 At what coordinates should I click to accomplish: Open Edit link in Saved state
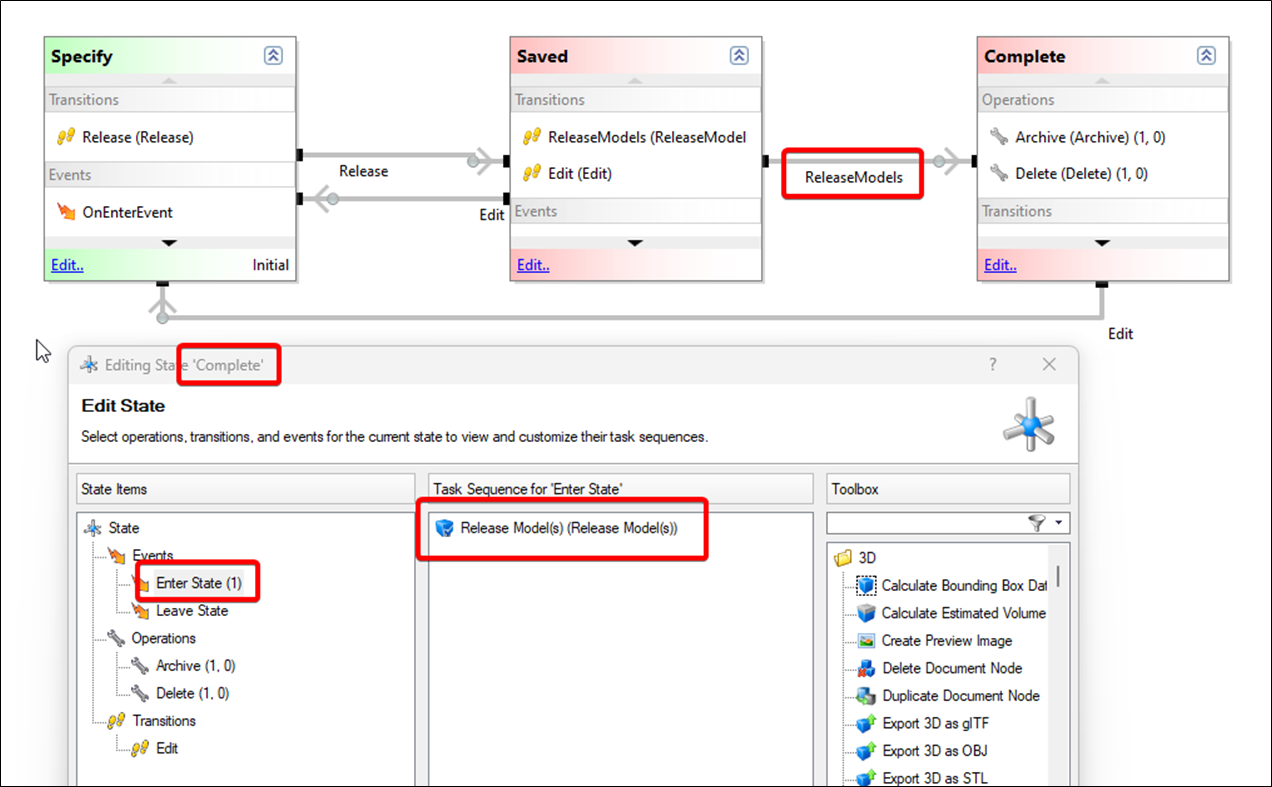[533, 265]
